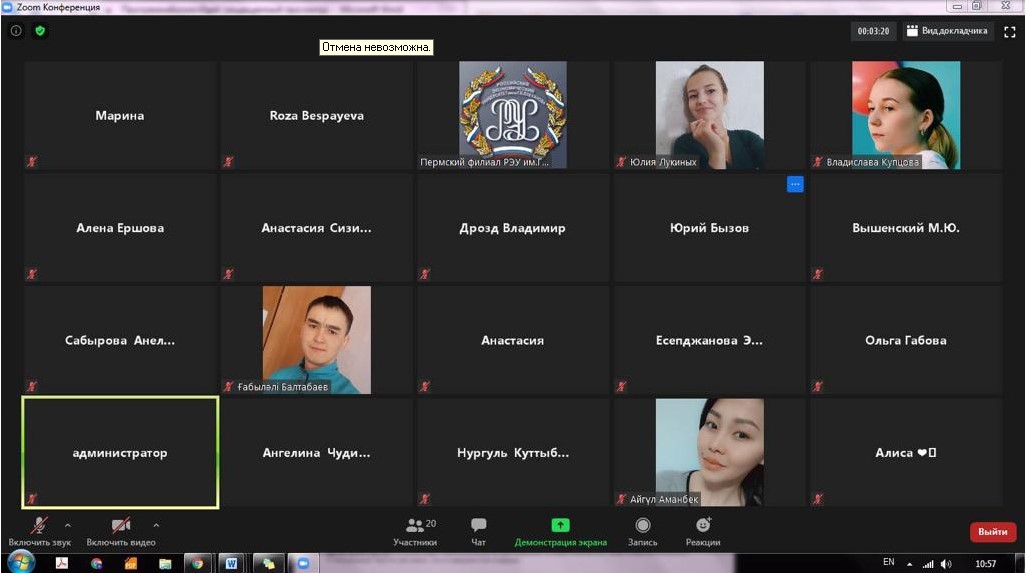Viewport: 1026px width, 573px height.
Task: Unmute the microphone
Action: click(40, 530)
